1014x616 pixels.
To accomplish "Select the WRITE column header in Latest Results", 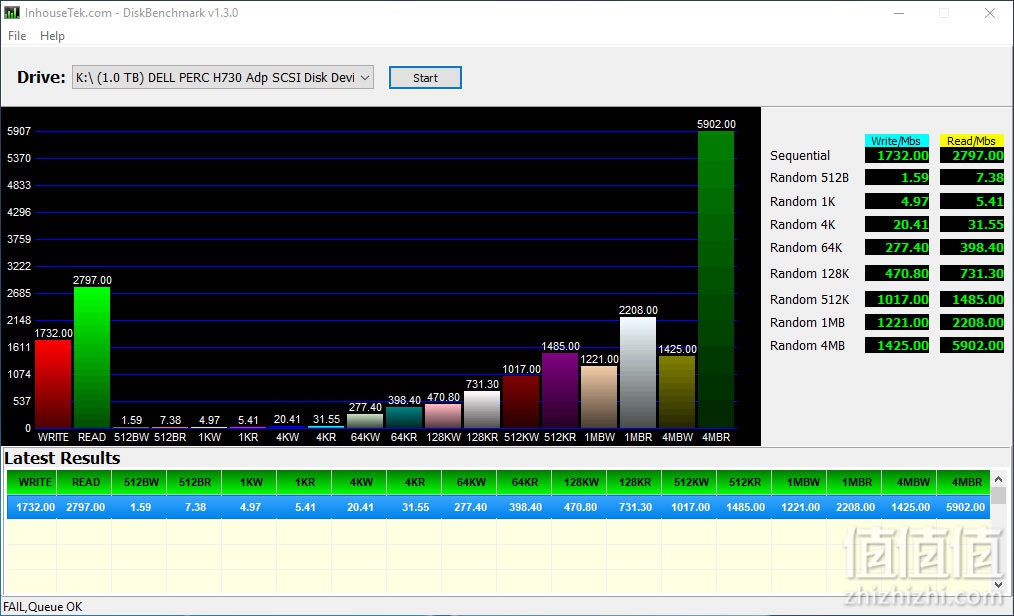I will coord(32,482).
